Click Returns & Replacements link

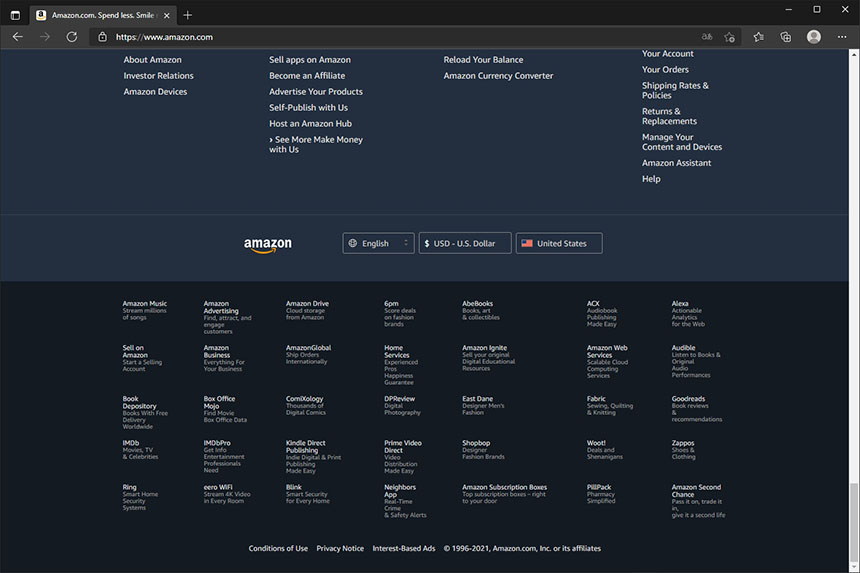669,116
